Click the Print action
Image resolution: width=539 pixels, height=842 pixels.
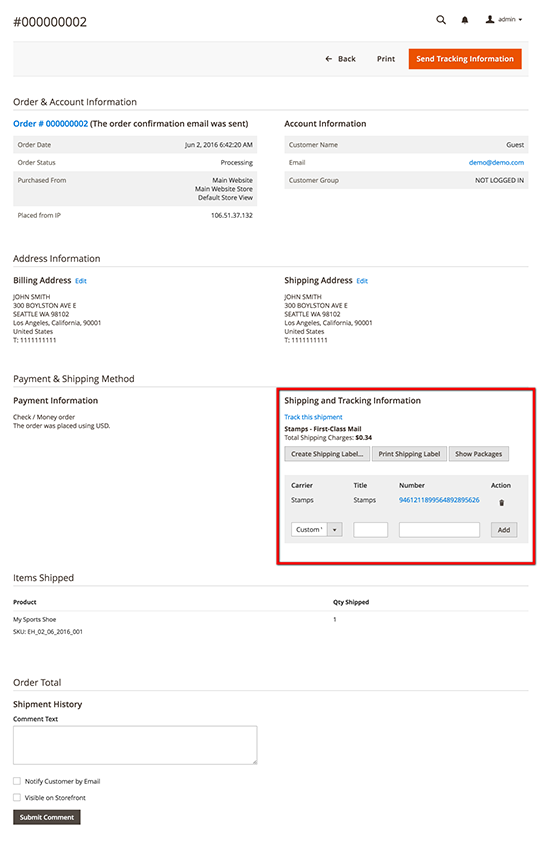385,59
